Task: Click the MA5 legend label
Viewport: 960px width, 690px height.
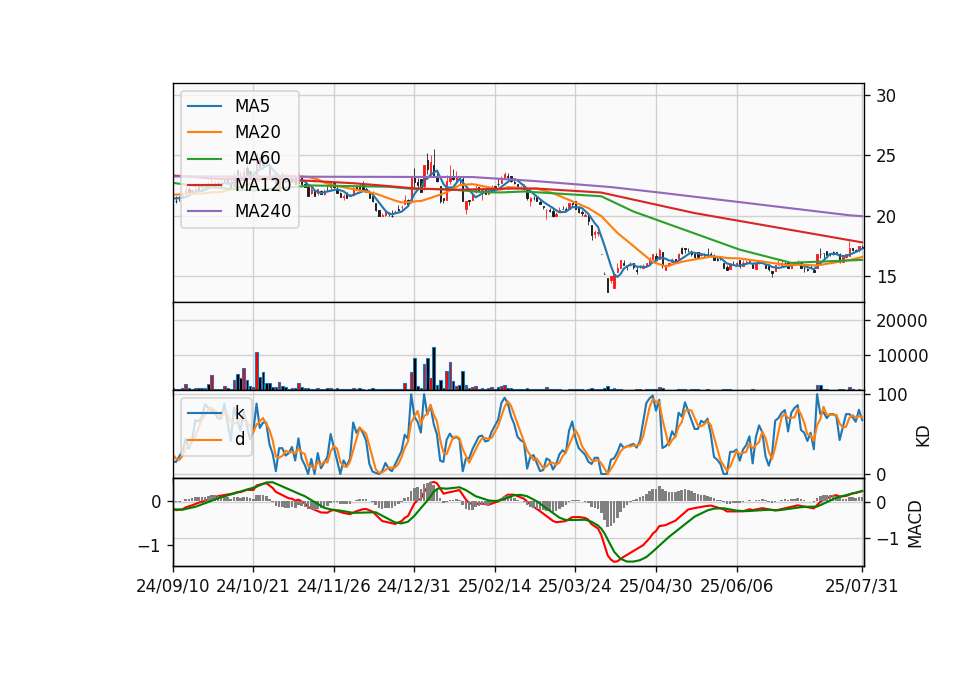Action: [x=252, y=106]
